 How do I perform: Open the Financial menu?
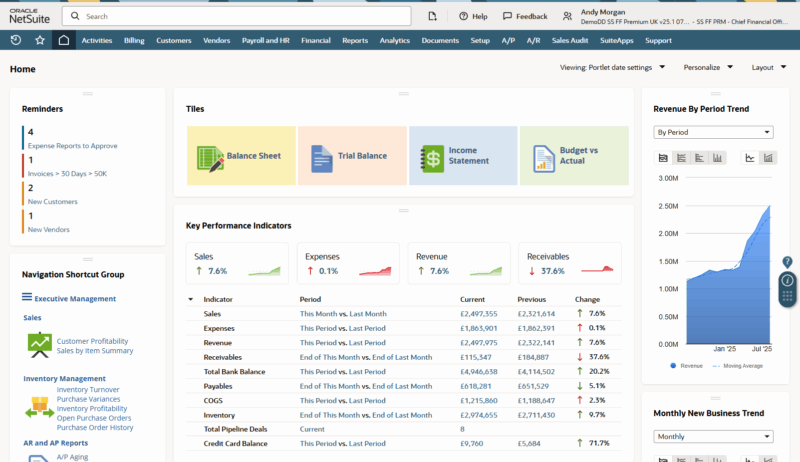315,41
